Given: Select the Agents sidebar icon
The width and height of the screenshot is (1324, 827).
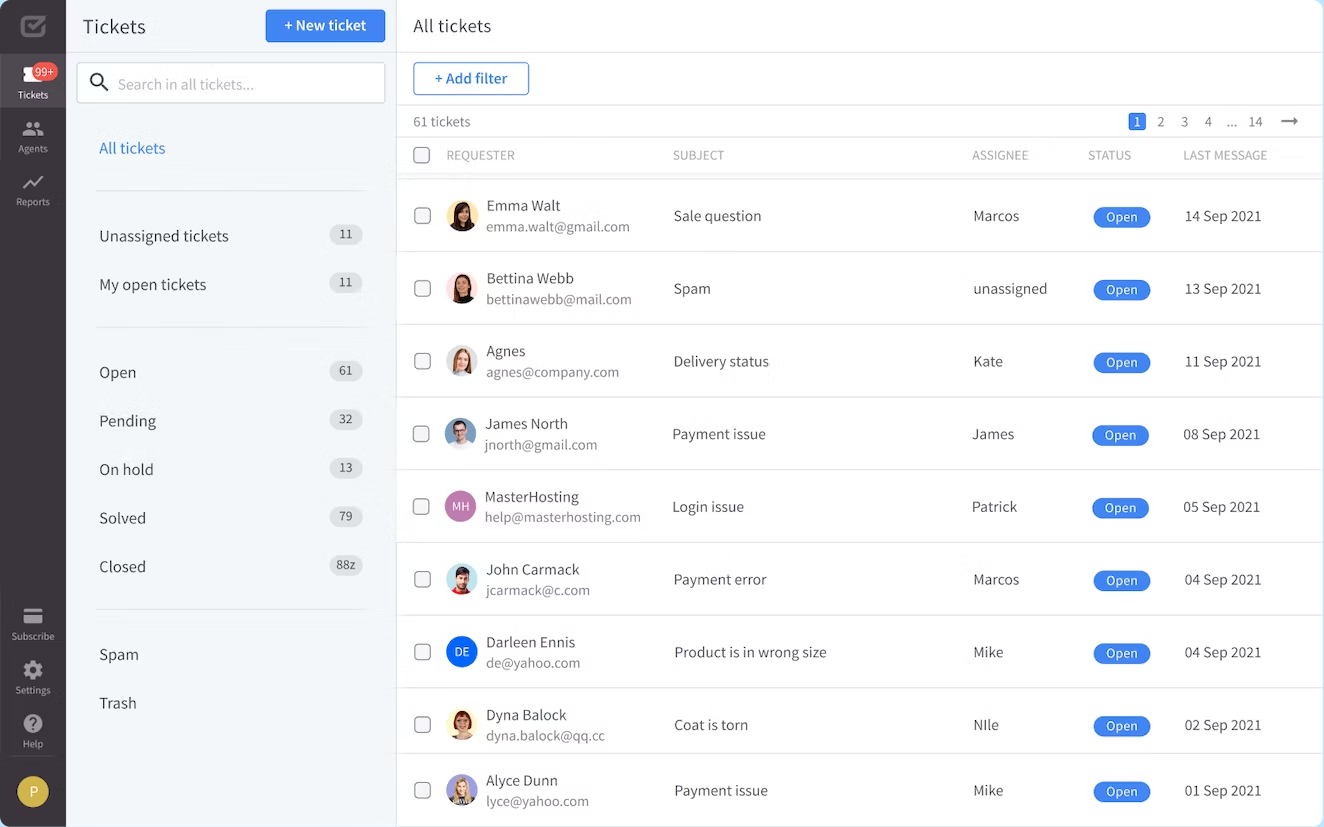Looking at the screenshot, I should pyautogui.click(x=33, y=135).
